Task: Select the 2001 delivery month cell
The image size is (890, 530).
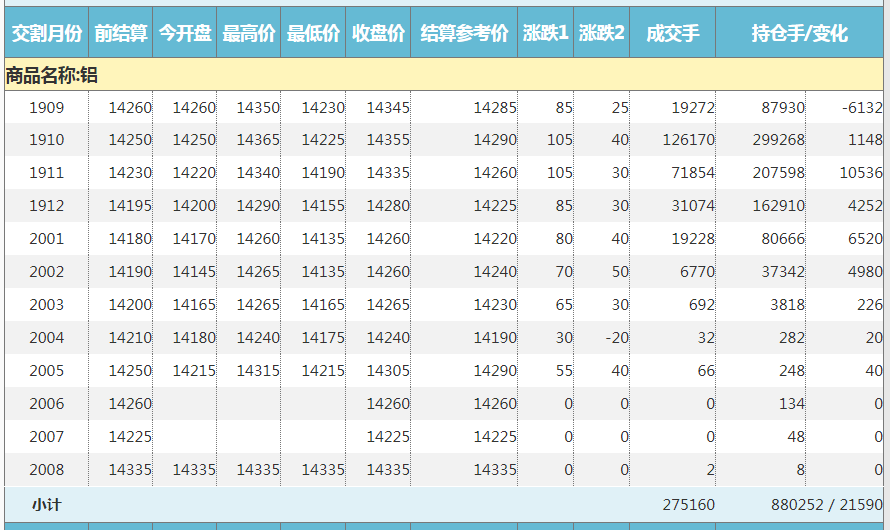Action: coord(46,239)
